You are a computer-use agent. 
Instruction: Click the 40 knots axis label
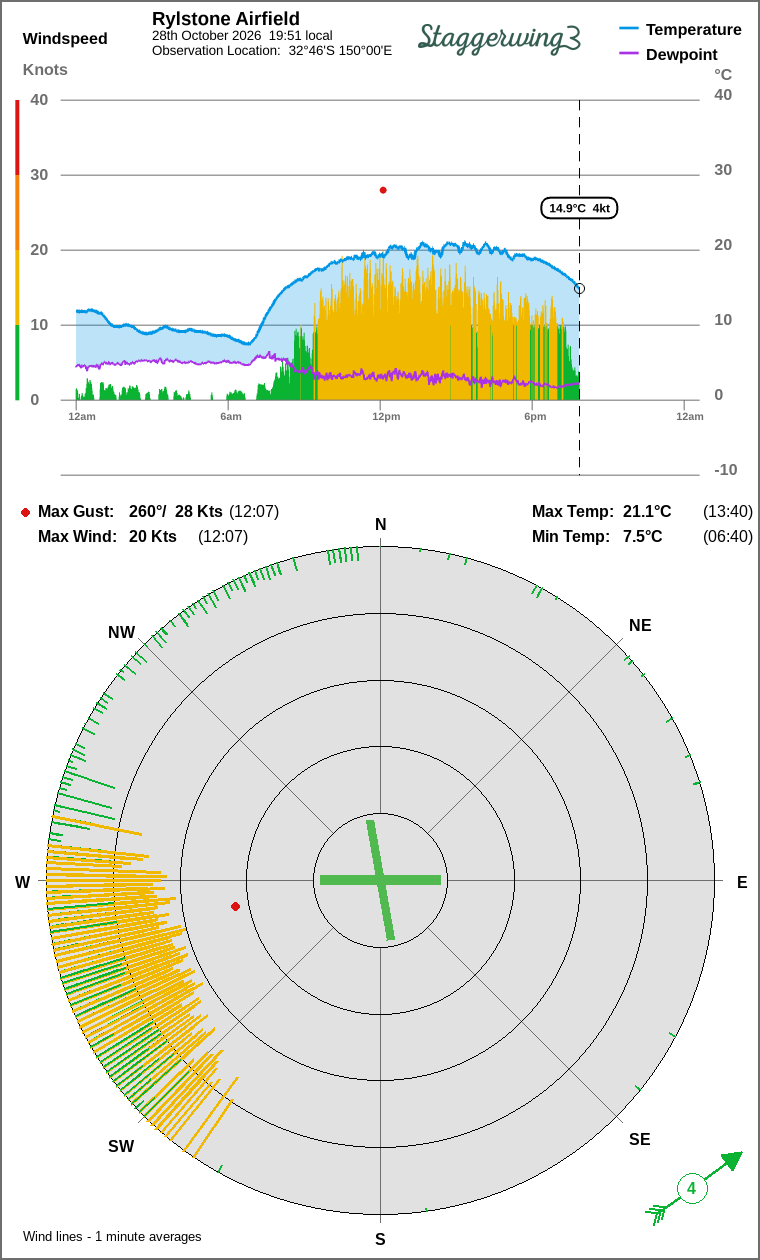click(39, 99)
